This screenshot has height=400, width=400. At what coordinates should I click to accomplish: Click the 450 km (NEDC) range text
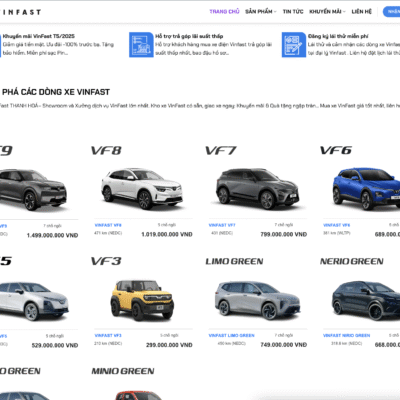231,343
